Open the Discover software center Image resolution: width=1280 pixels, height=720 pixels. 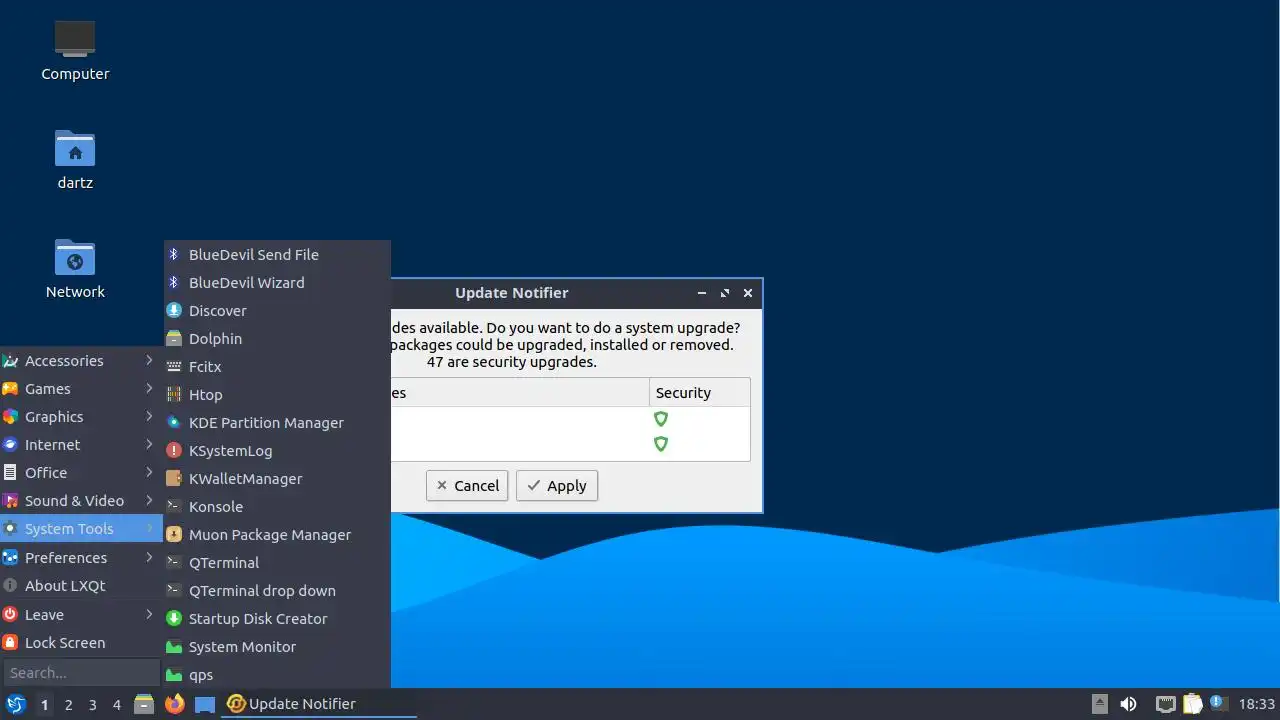[277, 310]
